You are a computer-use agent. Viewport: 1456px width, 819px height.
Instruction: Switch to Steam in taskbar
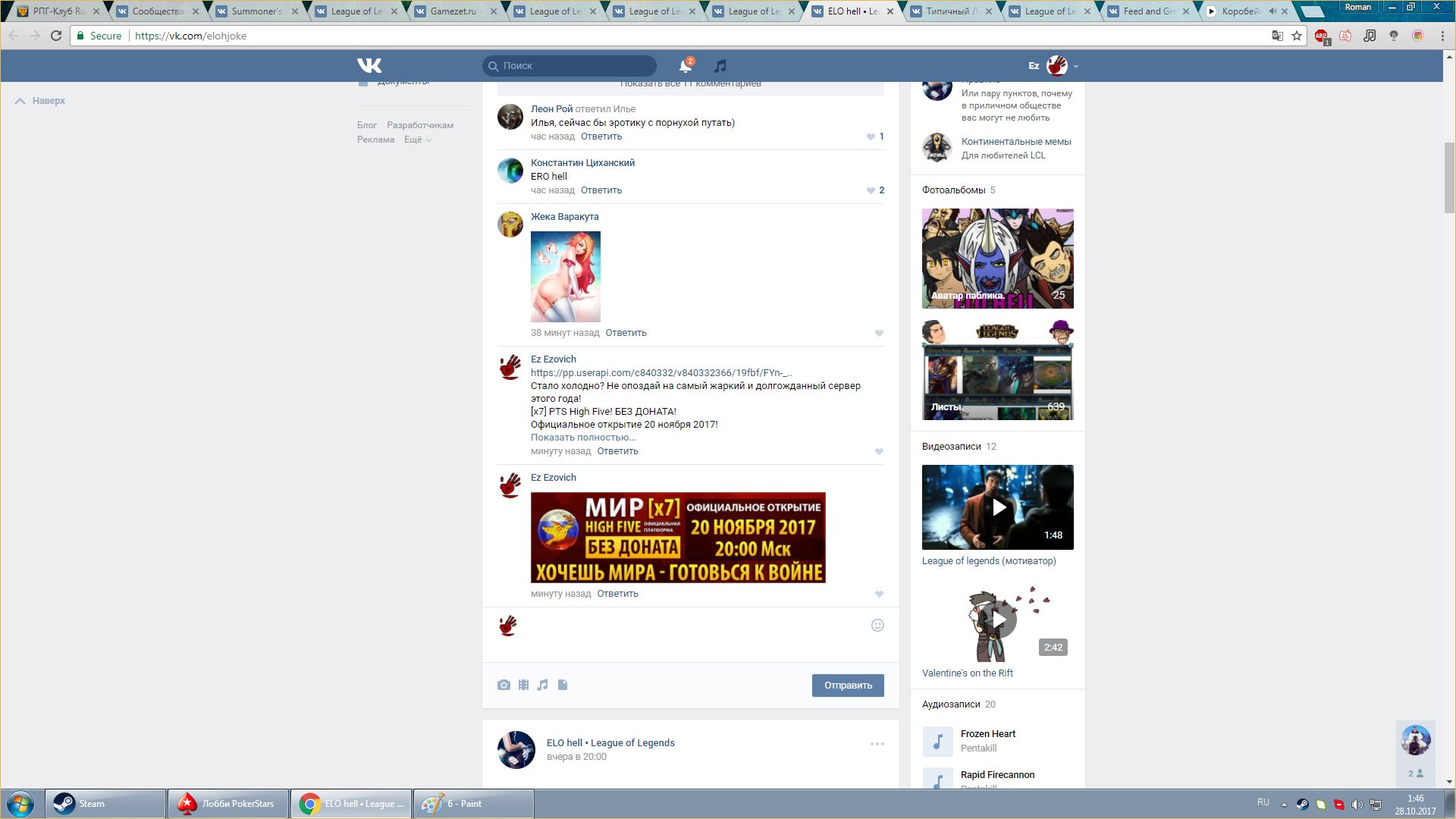105,804
